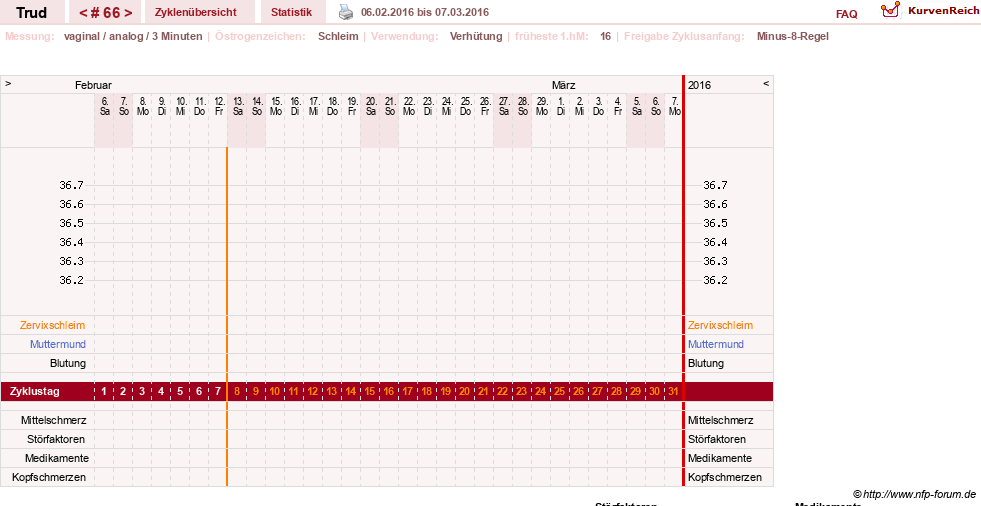The height and width of the screenshot is (506, 981).
Task: Click the left Kopfschmerzen row label
Action: [49, 477]
